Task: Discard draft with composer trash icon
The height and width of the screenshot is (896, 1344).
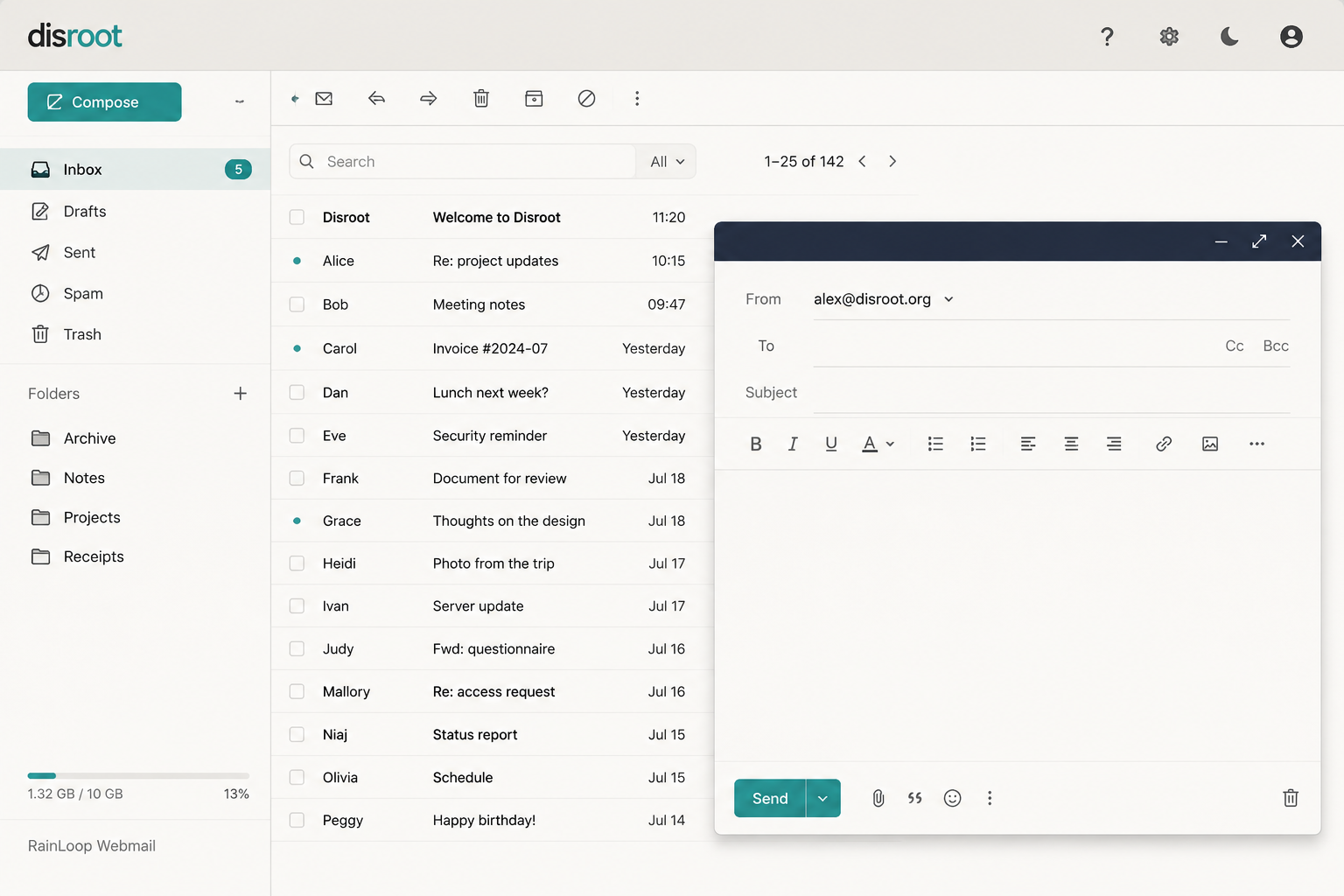Action: [x=1291, y=798]
